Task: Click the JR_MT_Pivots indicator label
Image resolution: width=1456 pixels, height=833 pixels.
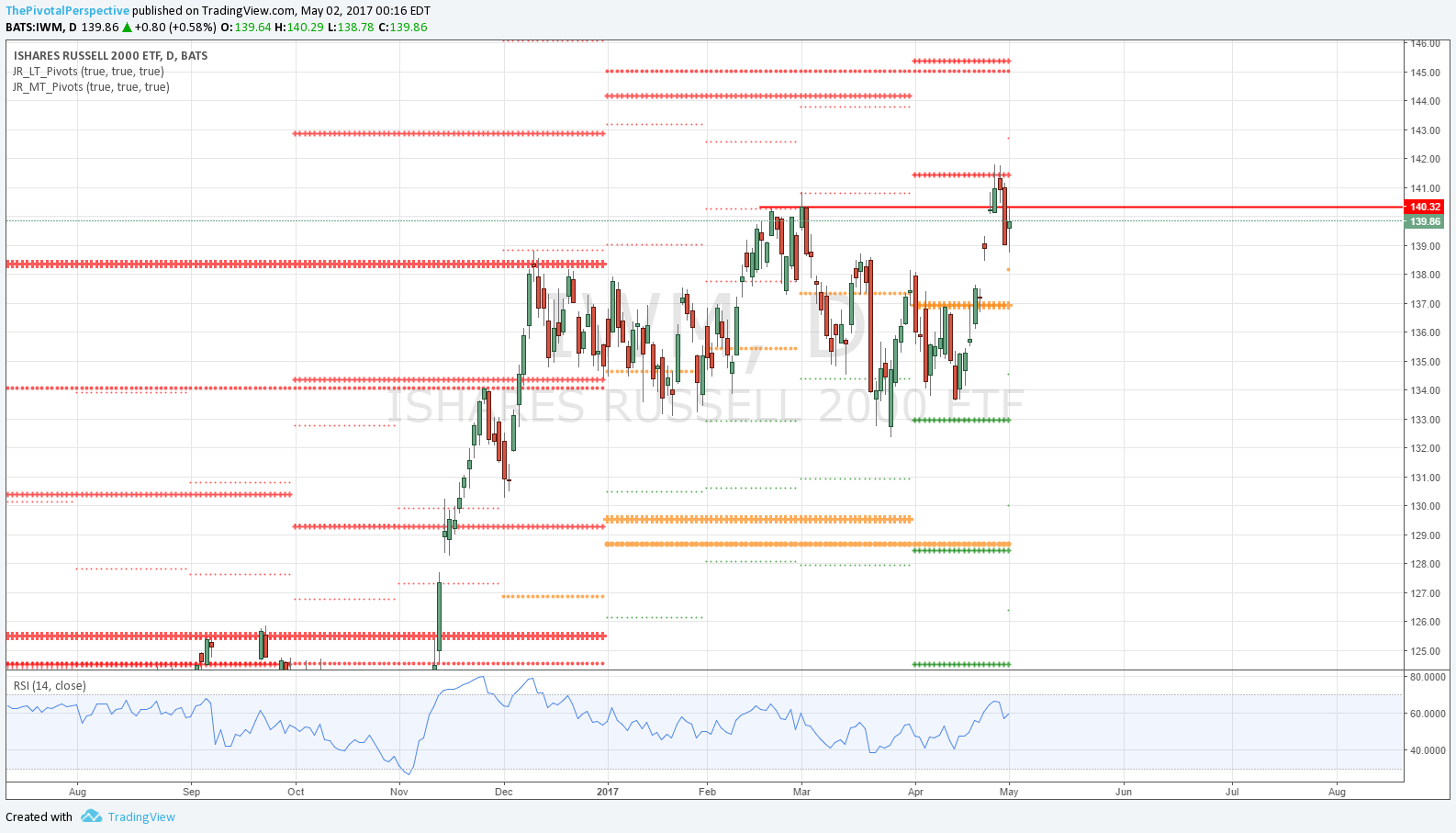Action: pyautogui.click(x=91, y=87)
